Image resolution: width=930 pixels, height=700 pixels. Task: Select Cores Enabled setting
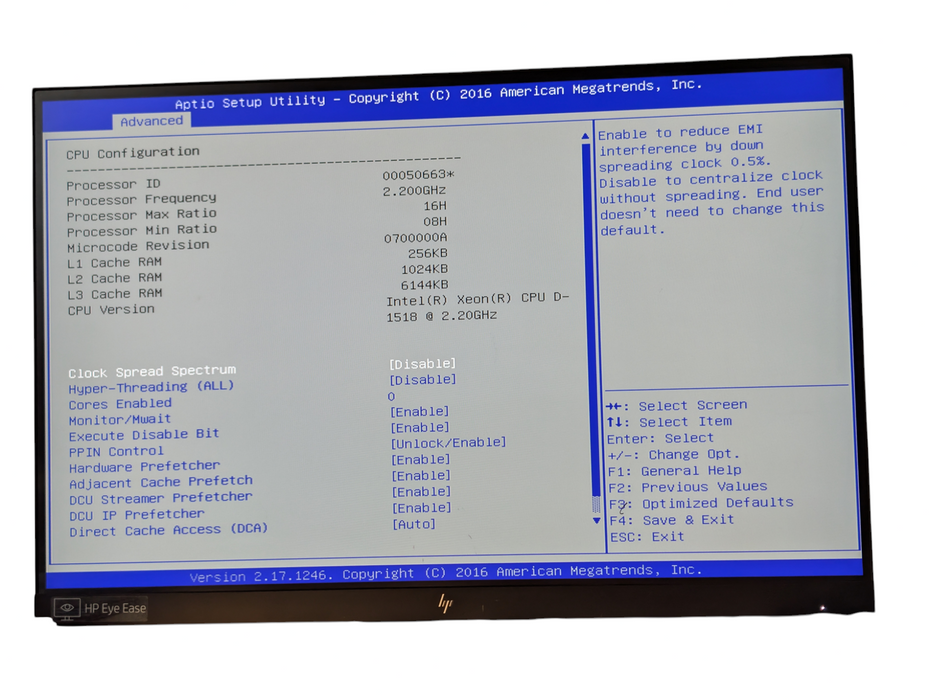pyautogui.click(x=120, y=404)
